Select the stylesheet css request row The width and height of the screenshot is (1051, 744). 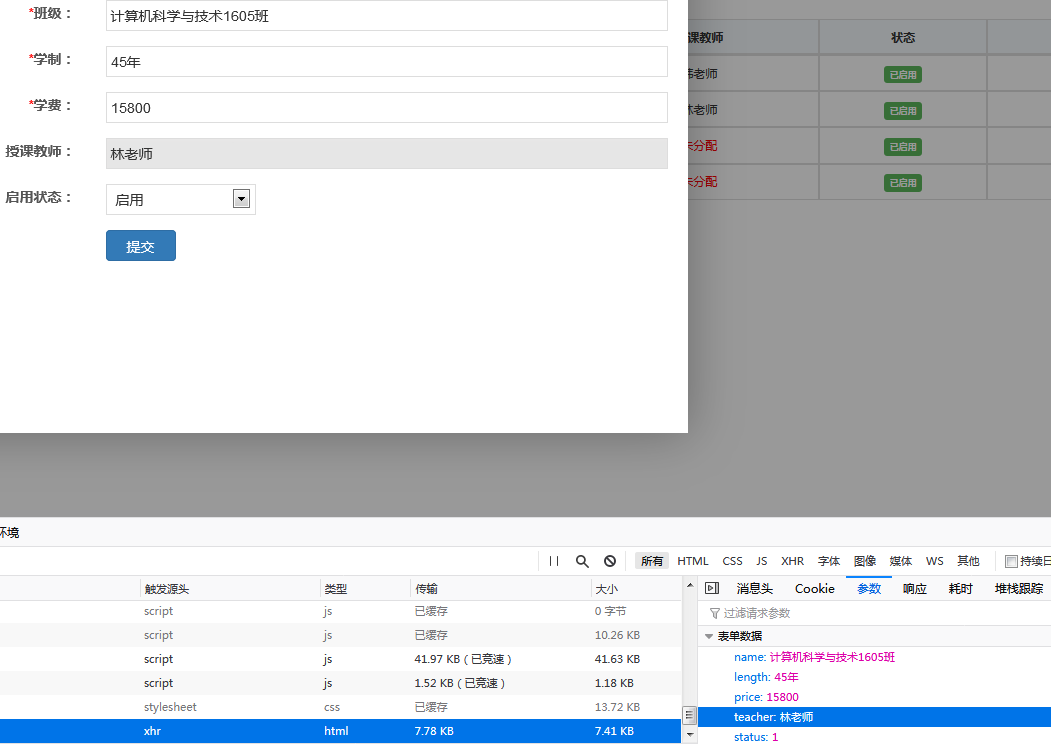tap(341, 707)
